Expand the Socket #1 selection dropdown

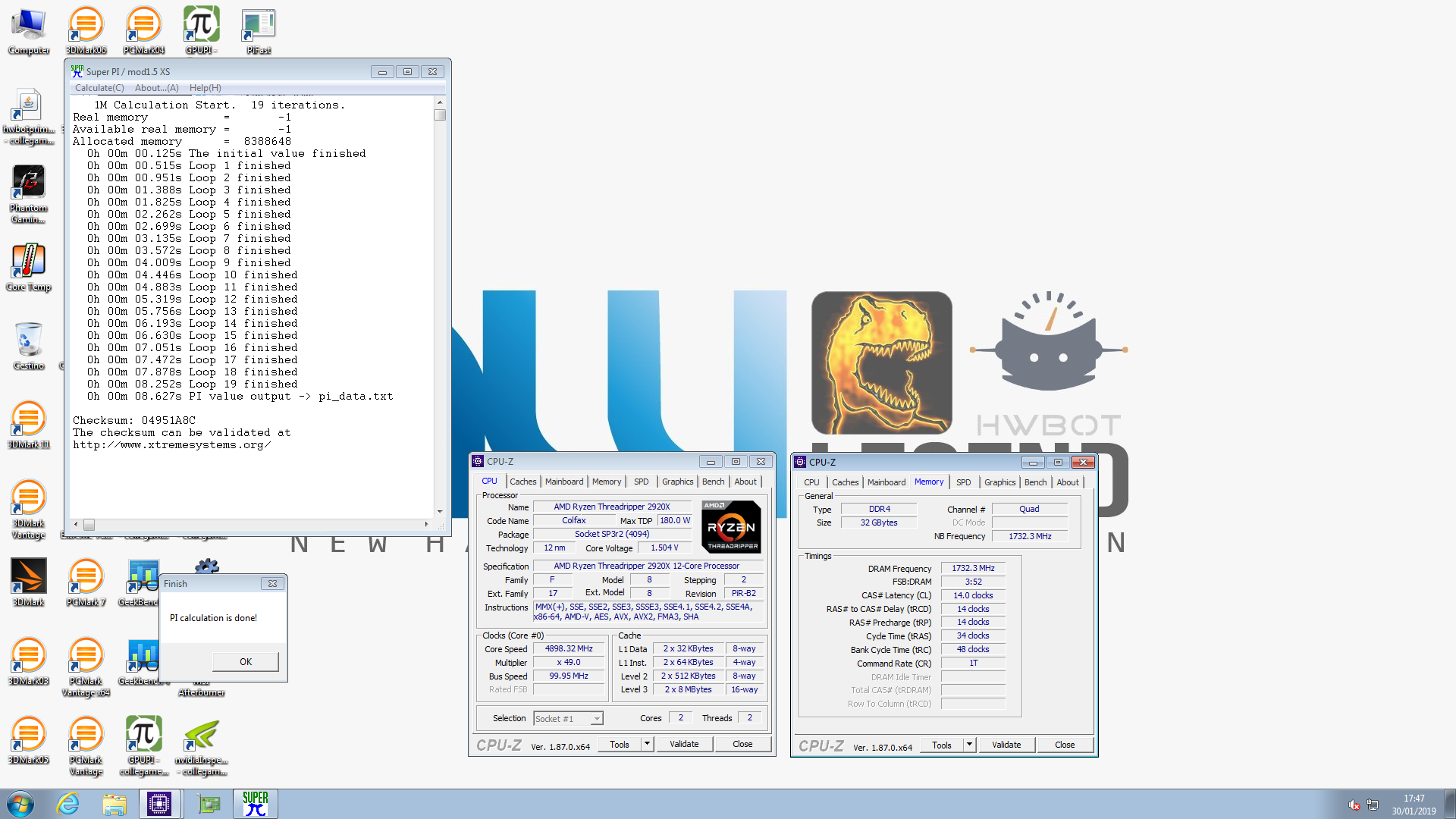pos(597,719)
